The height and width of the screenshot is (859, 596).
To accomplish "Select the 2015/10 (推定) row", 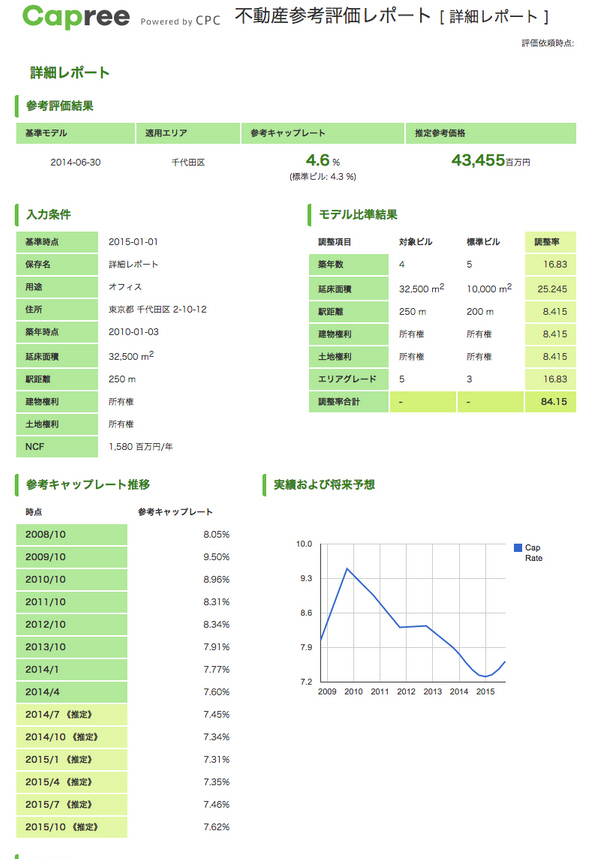I will click(x=123, y=827).
